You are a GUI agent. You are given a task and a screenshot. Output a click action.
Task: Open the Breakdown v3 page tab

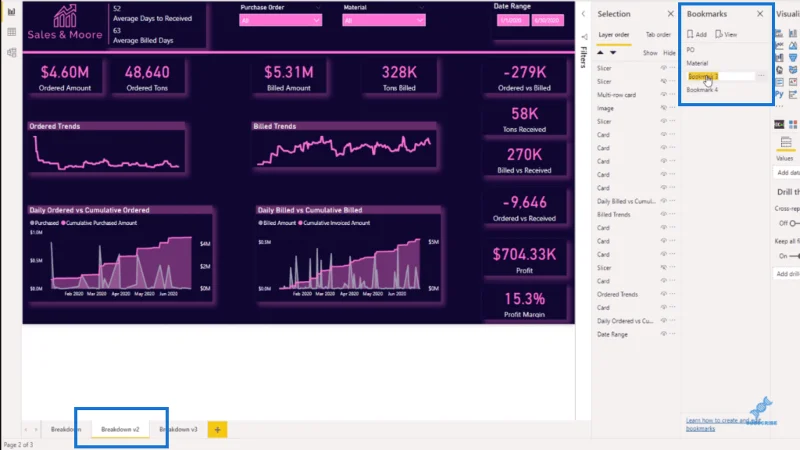pyautogui.click(x=178, y=430)
